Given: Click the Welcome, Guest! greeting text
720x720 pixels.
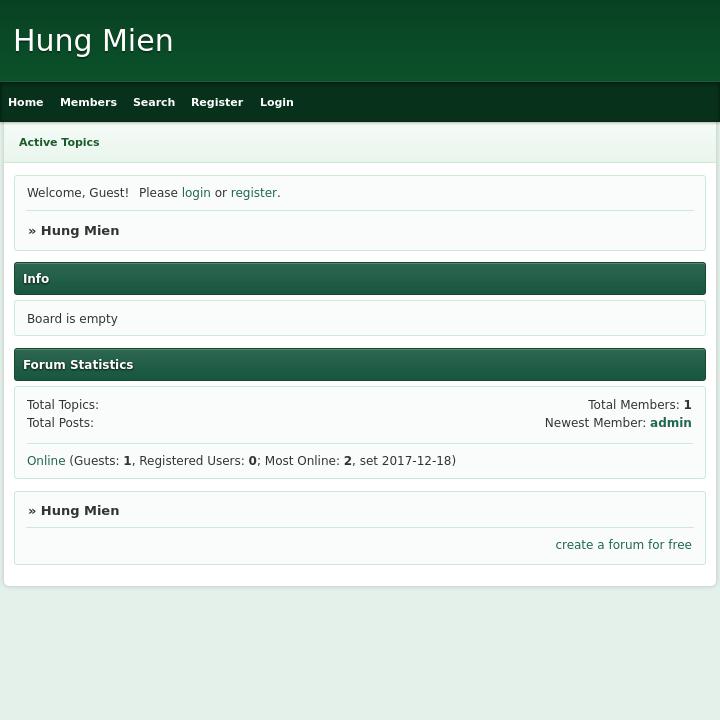Looking at the screenshot, I should (78, 192).
